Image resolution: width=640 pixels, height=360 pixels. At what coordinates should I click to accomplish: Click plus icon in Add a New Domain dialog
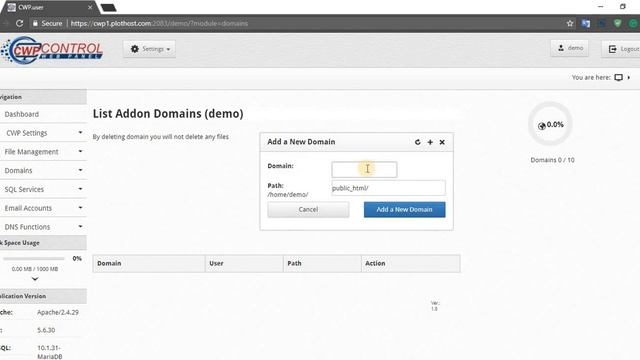click(x=430, y=142)
